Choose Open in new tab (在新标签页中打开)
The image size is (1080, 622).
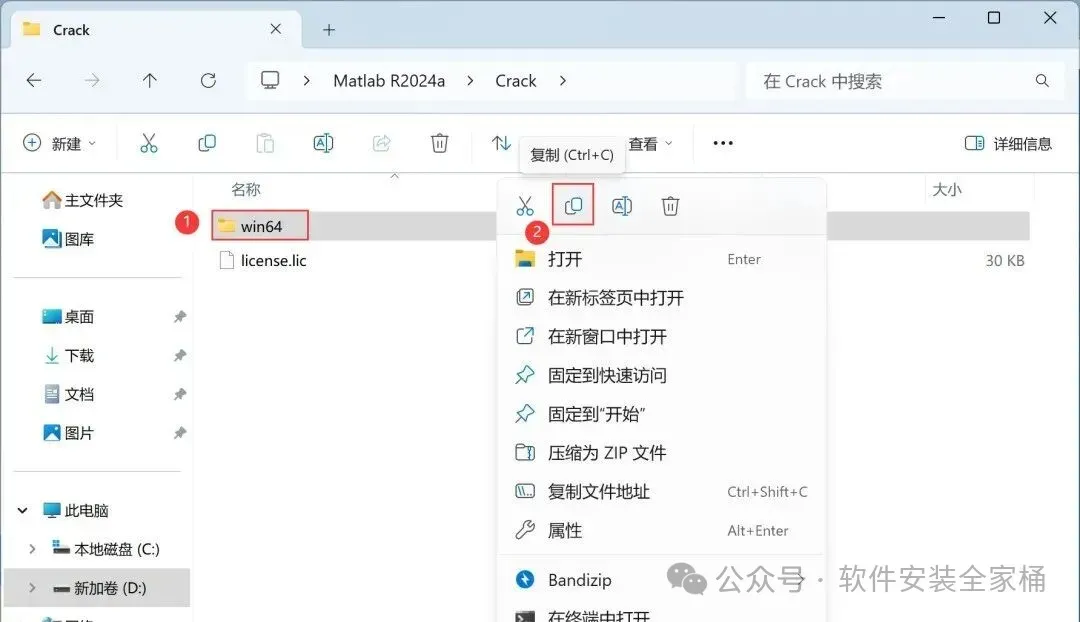661,298
